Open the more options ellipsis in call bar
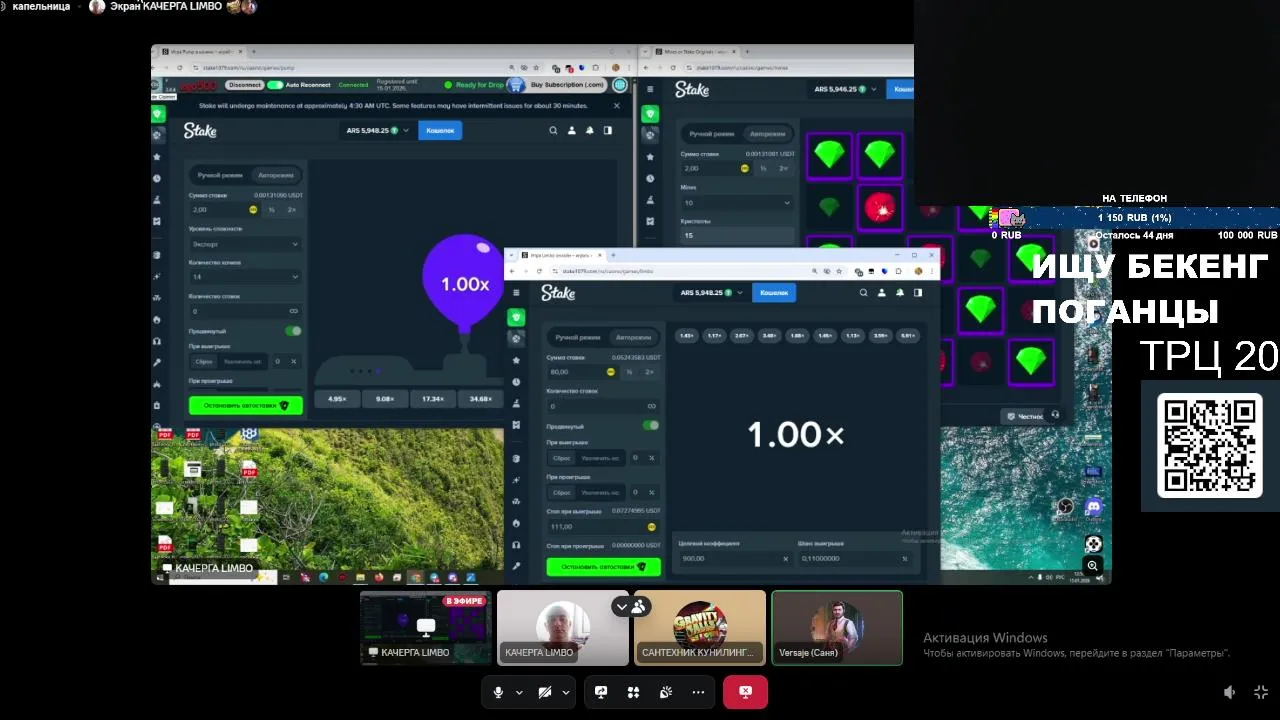This screenshot has height=720, width=1280. [698, 692]
